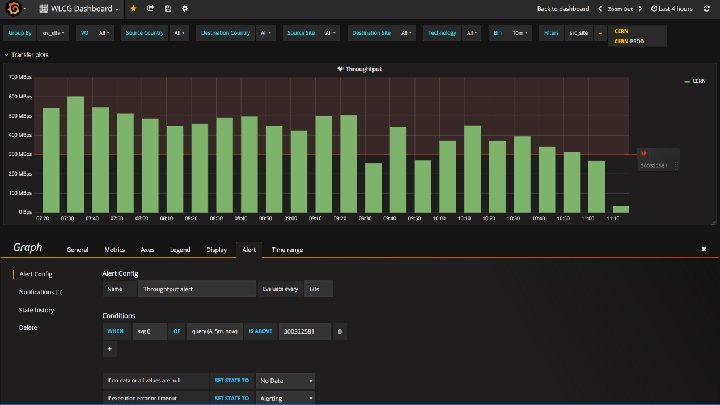Viewport: 720px width, 405px height.
Task: Open the share dashboard icon
Action: [150, 8]
